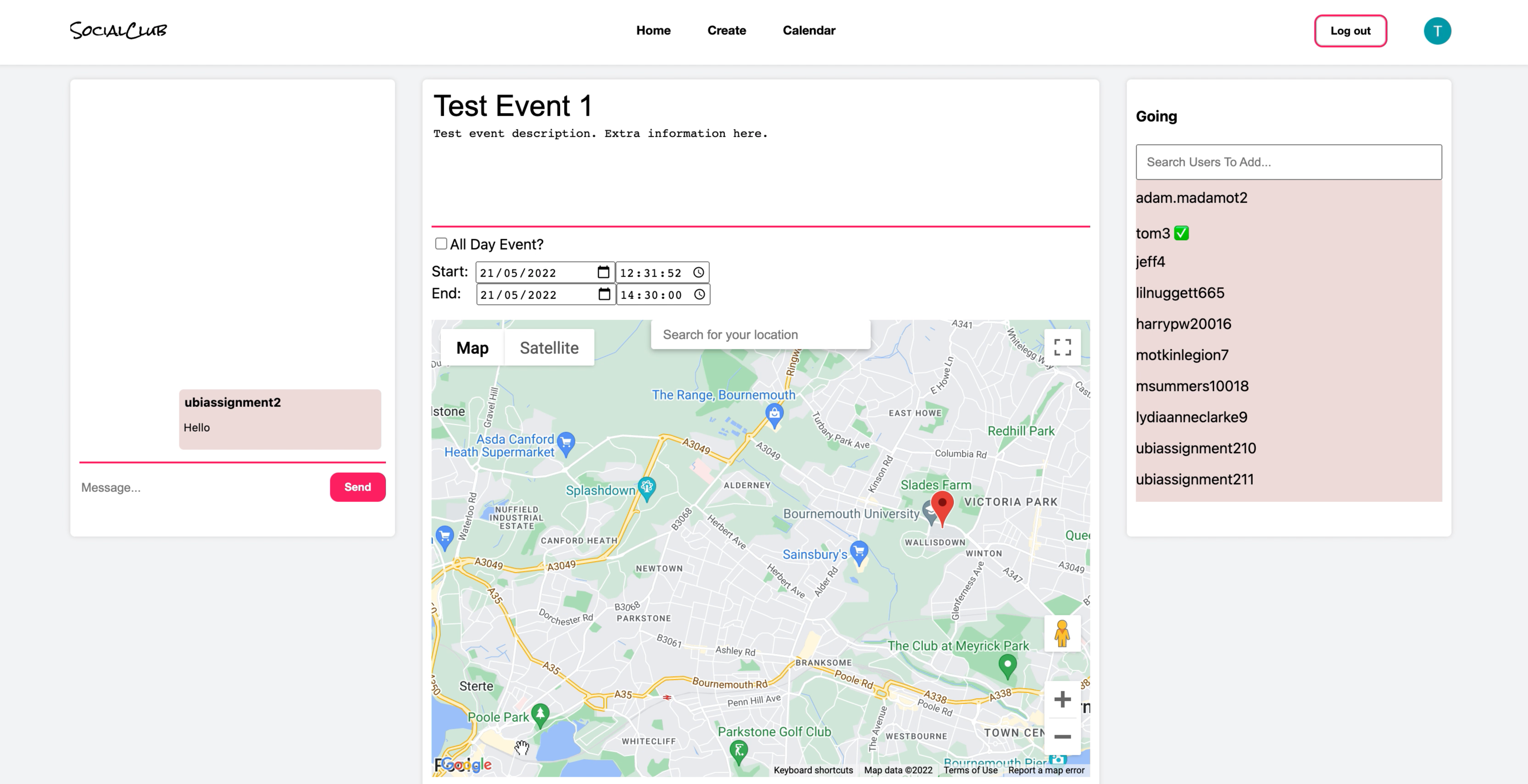The height and width of the screenshot is (784, 1528).
Task: Select user lydiaanneclarke9
Action: (1191, 417)
